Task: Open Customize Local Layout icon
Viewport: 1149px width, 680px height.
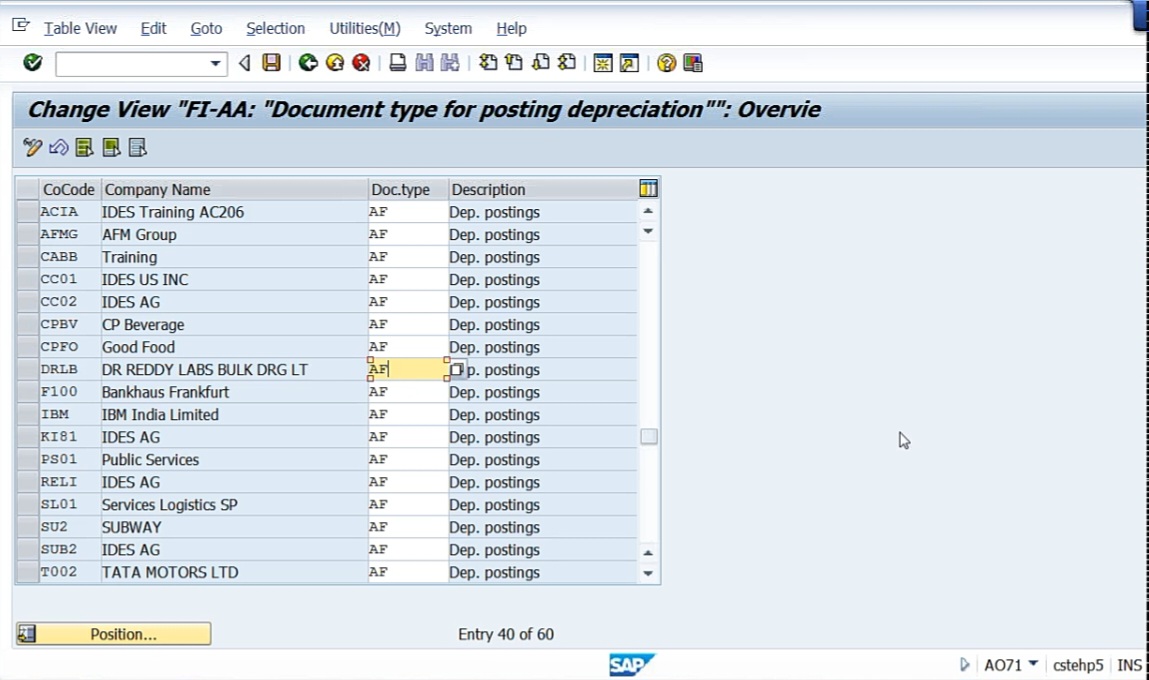Action: [692, 64]
